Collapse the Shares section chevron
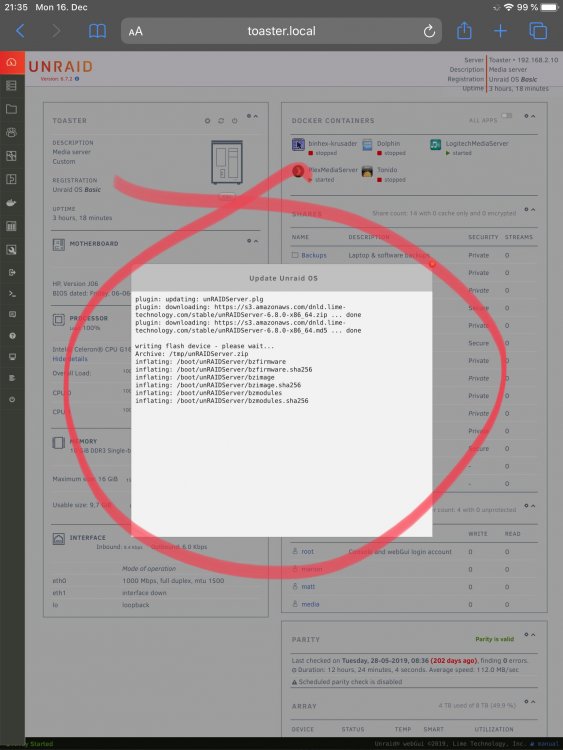The width and height of the screenshot is (563, 750). point(533,210)
